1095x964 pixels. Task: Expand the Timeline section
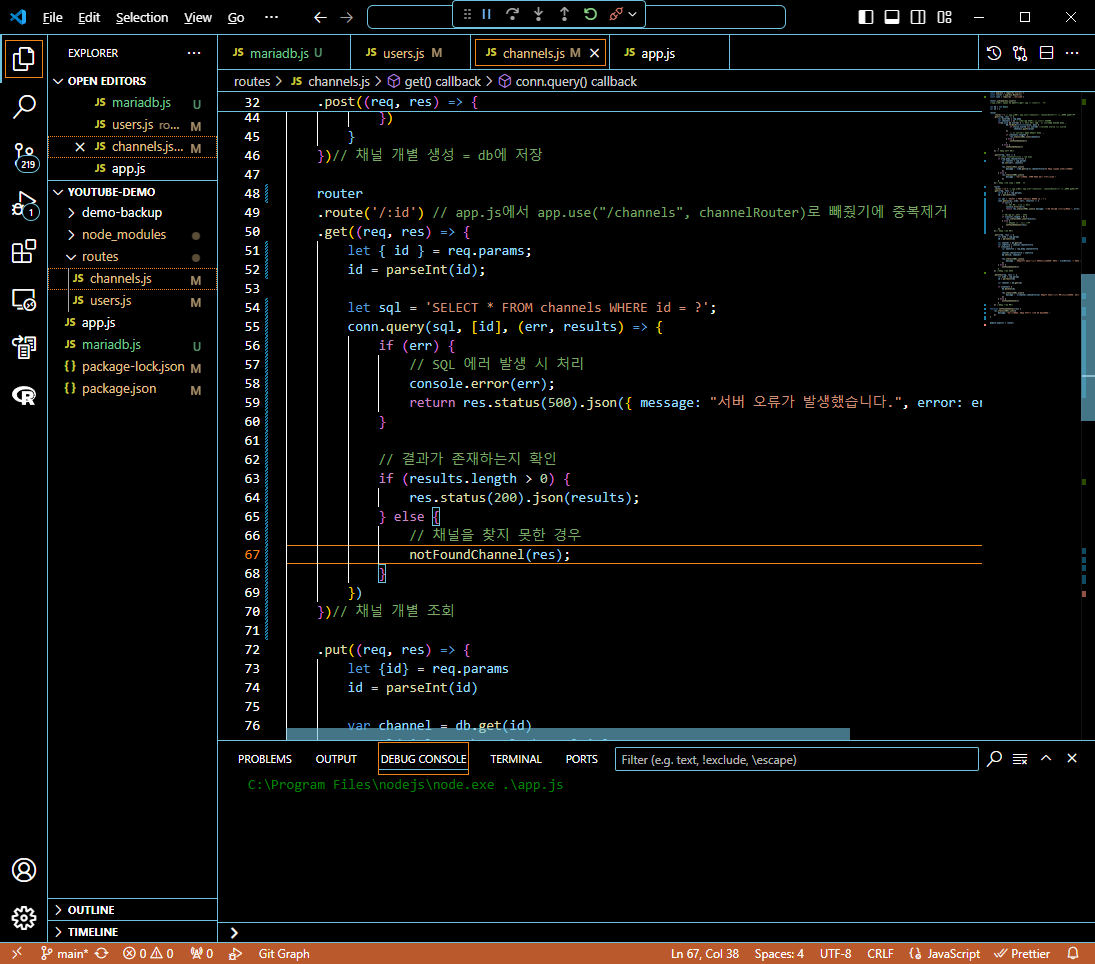click(133, 932)
